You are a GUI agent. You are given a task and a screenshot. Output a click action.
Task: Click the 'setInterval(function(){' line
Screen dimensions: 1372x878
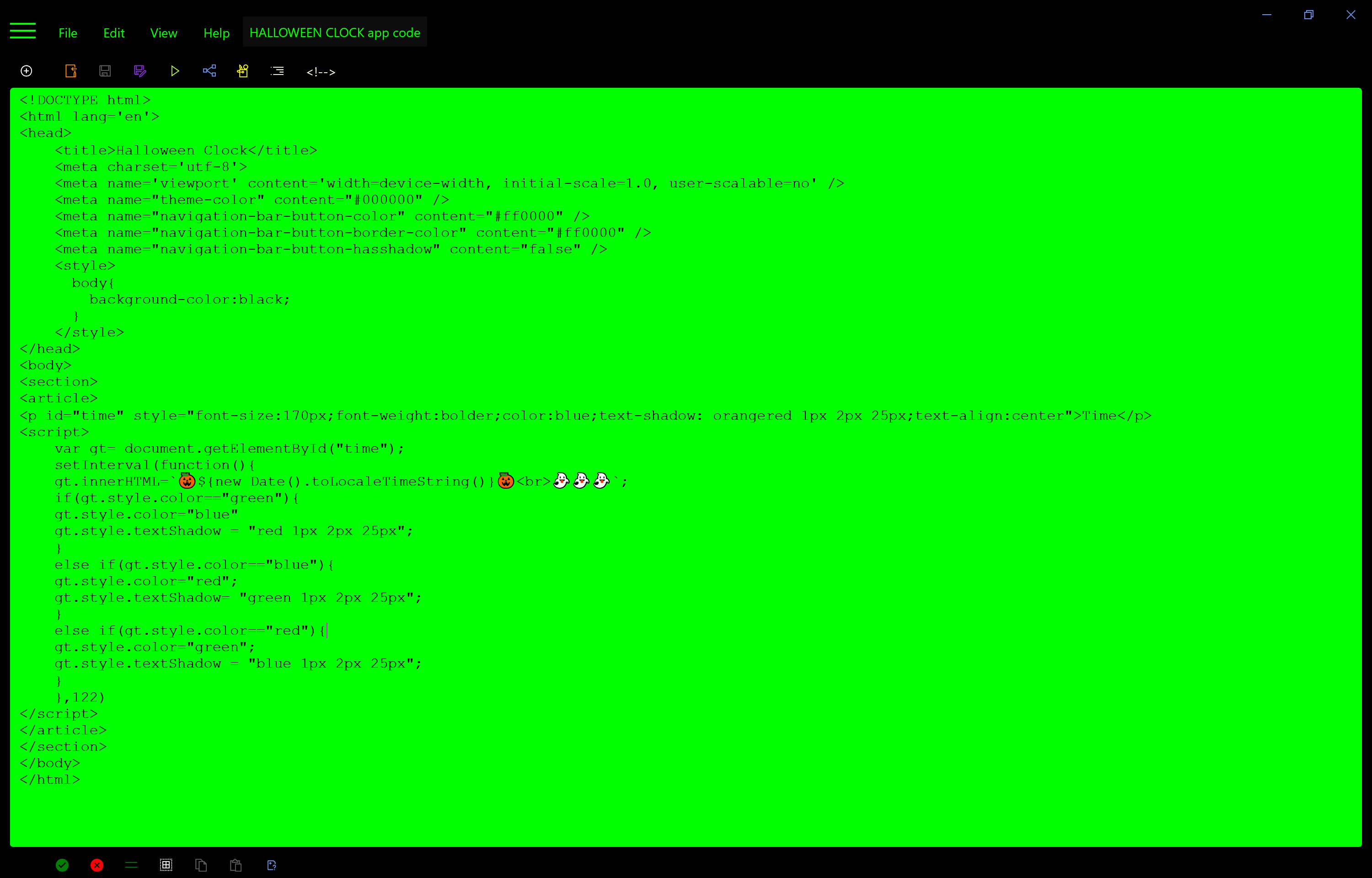pos(155,465)
